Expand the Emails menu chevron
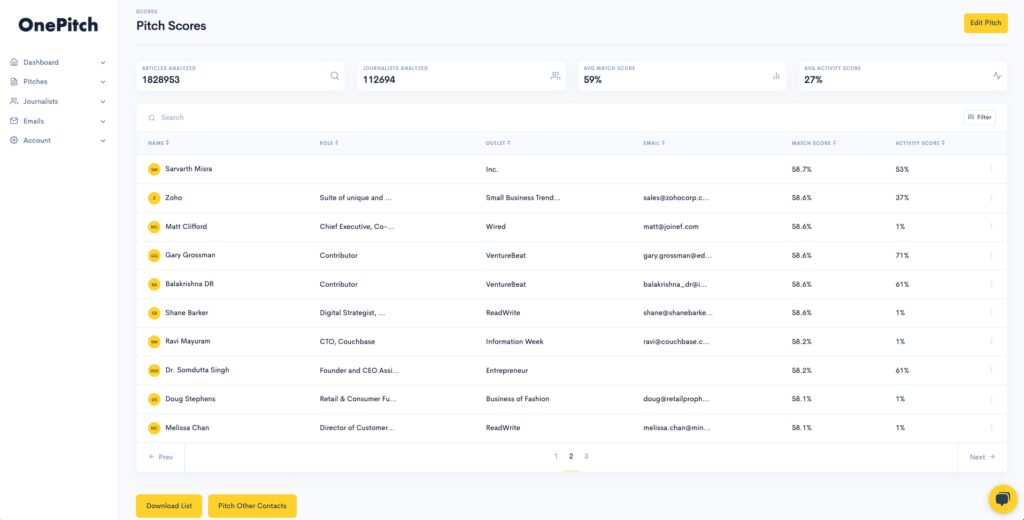 point(103,122)
